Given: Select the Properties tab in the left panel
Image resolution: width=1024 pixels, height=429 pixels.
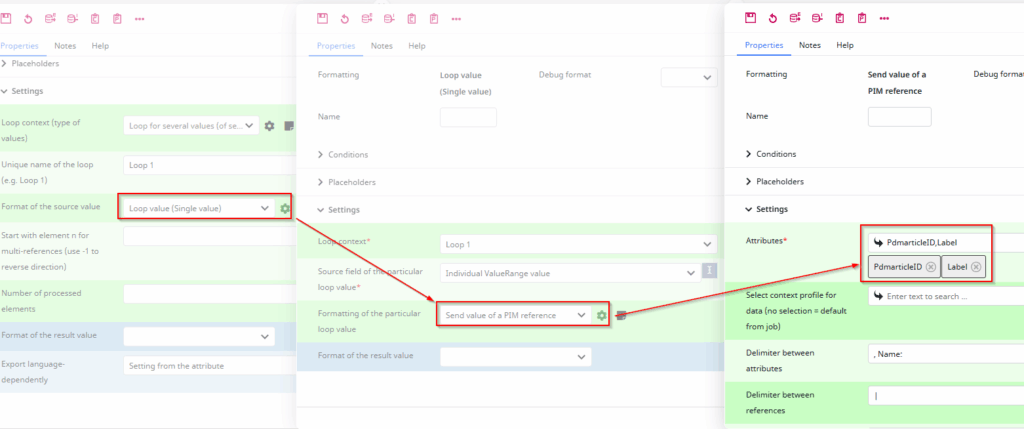Looking at the screenshot, I should coord(19,46).
